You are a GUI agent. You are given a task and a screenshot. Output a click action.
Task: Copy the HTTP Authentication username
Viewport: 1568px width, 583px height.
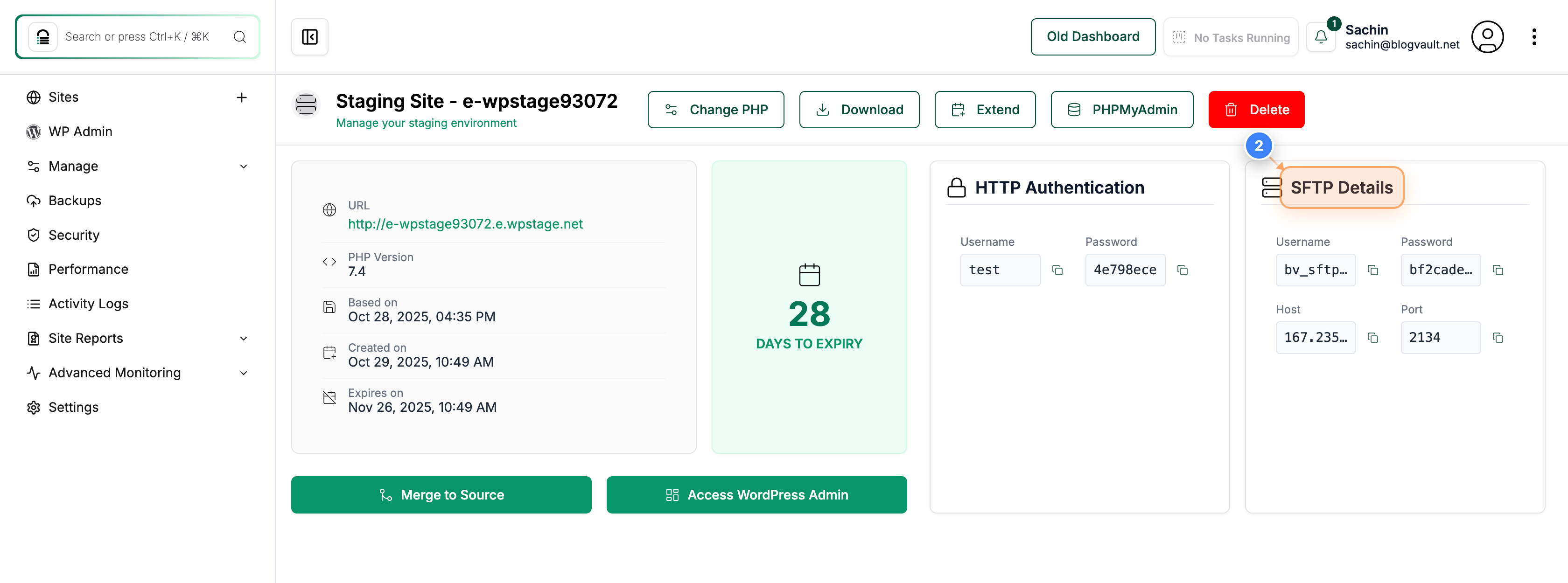[x=1058, y=270]
